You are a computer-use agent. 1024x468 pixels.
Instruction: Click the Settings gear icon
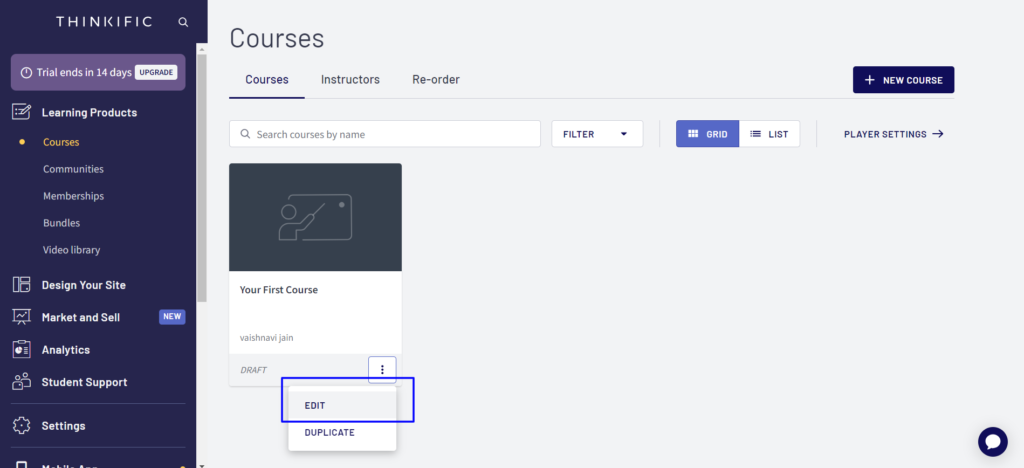point(21,426)
